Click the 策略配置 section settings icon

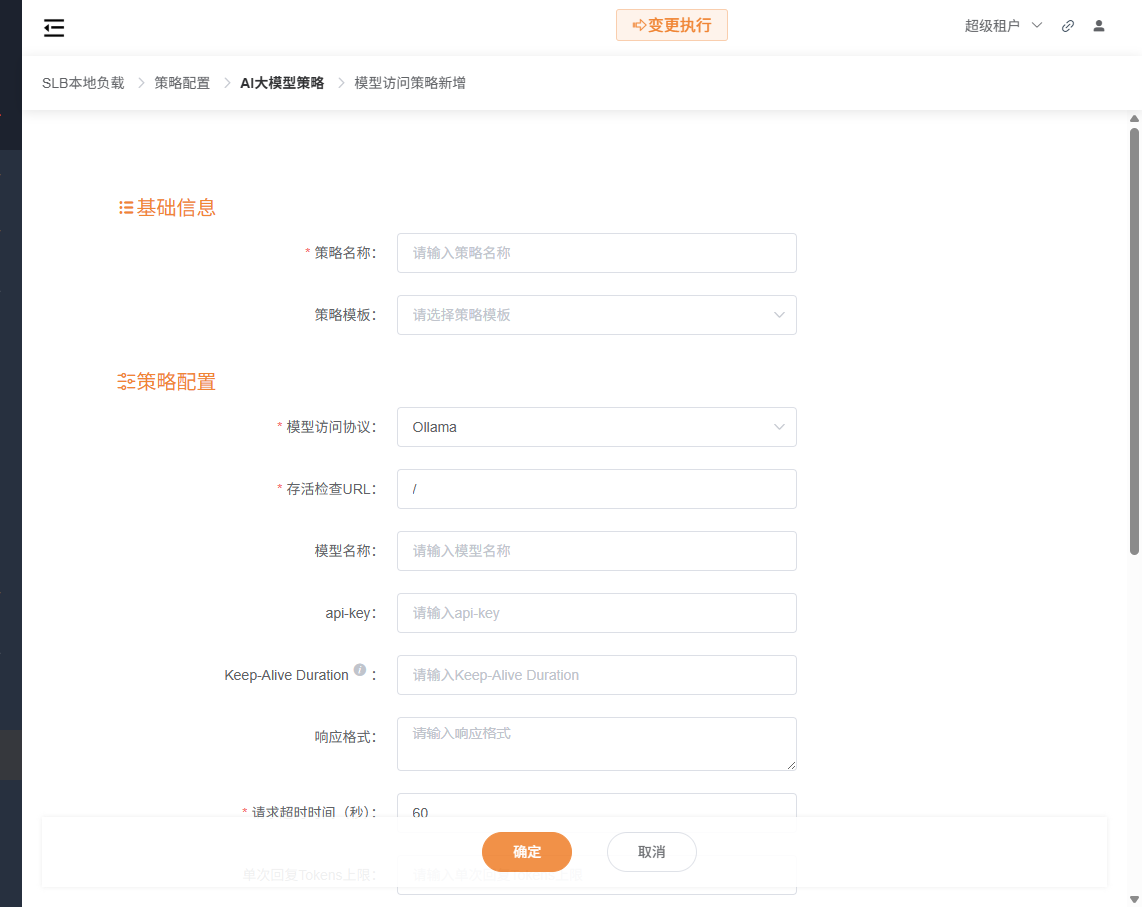pos(125,381)
